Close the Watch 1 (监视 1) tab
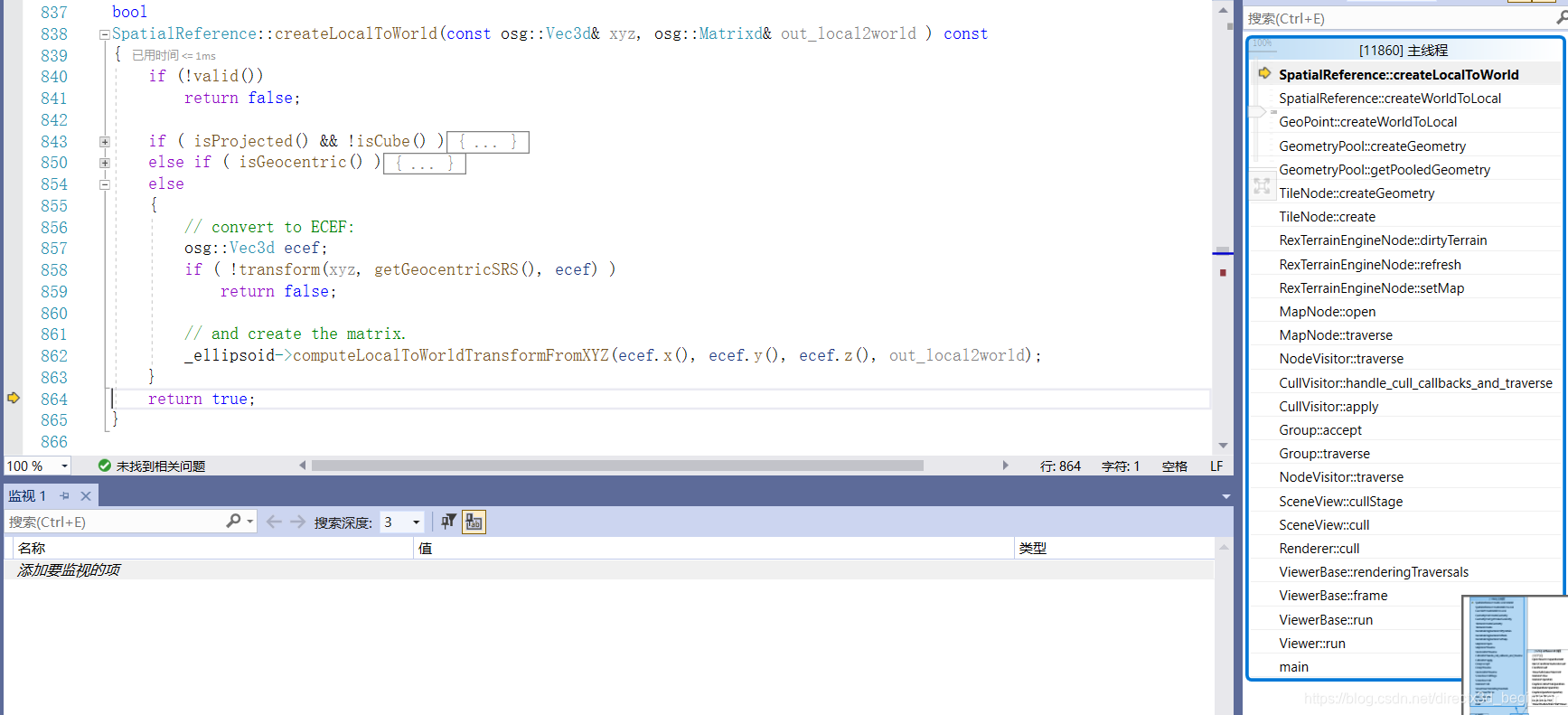Screen dimensions: 1568x715 tap(86, 496)
